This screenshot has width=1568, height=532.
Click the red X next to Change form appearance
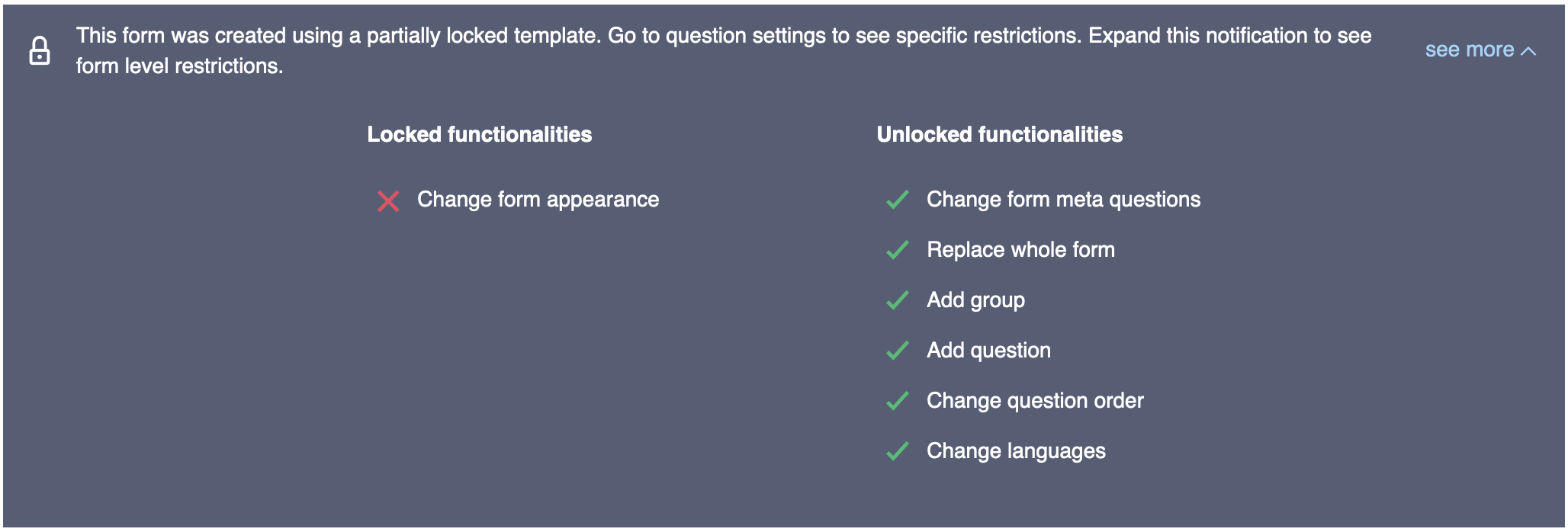[x=388, y=201]
